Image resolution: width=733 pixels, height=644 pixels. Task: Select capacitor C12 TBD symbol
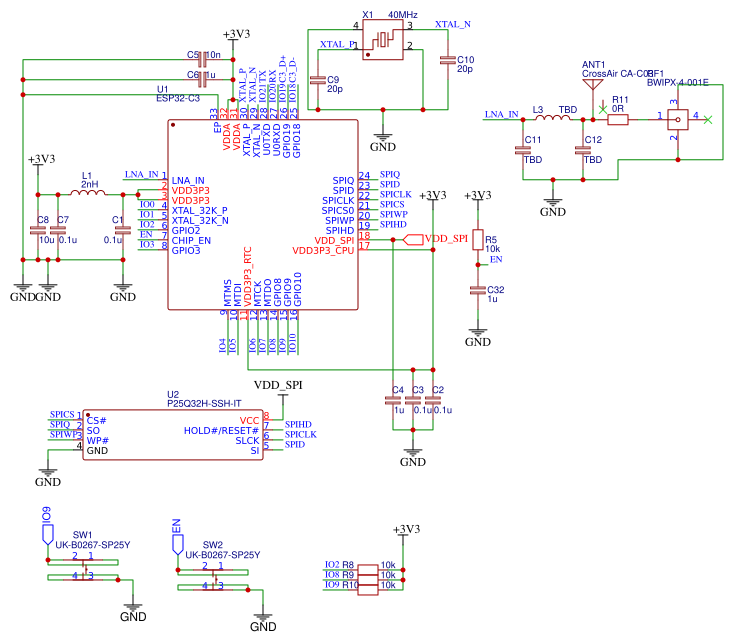pyautogui.click(x=583, y=150)
